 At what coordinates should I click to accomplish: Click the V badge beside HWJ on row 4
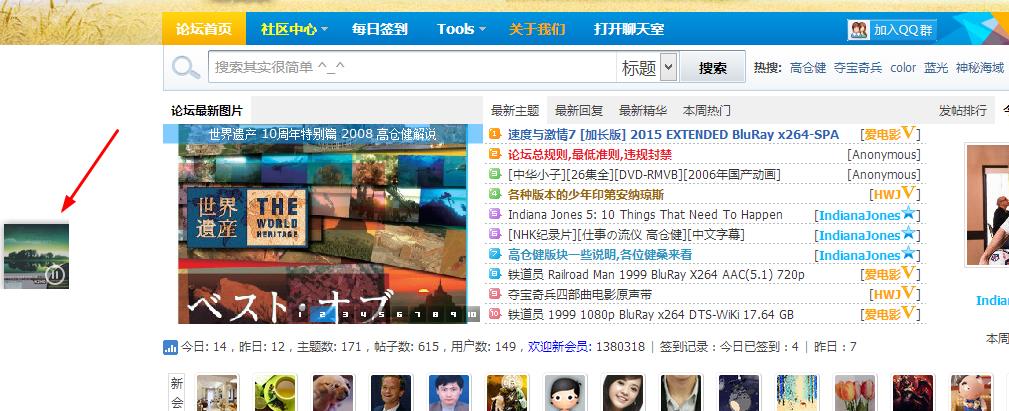(x=908, y=192)
